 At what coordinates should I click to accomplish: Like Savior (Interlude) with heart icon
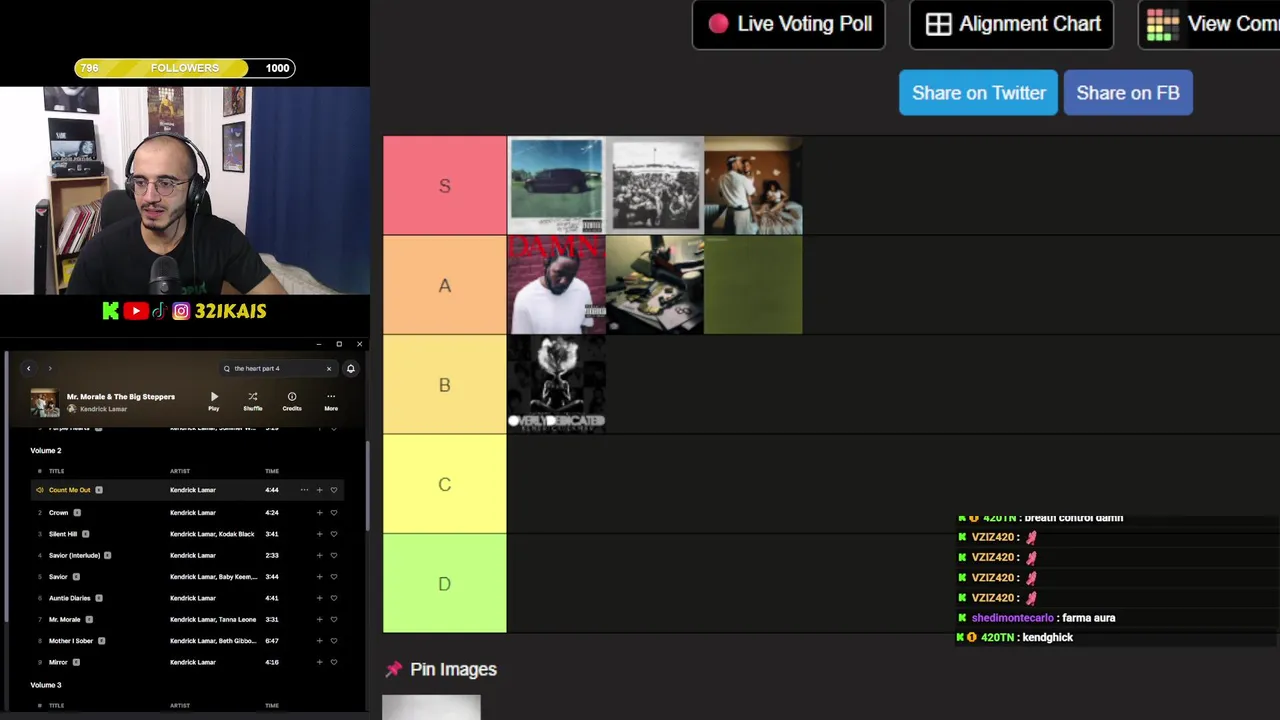[x=334, y=555]
